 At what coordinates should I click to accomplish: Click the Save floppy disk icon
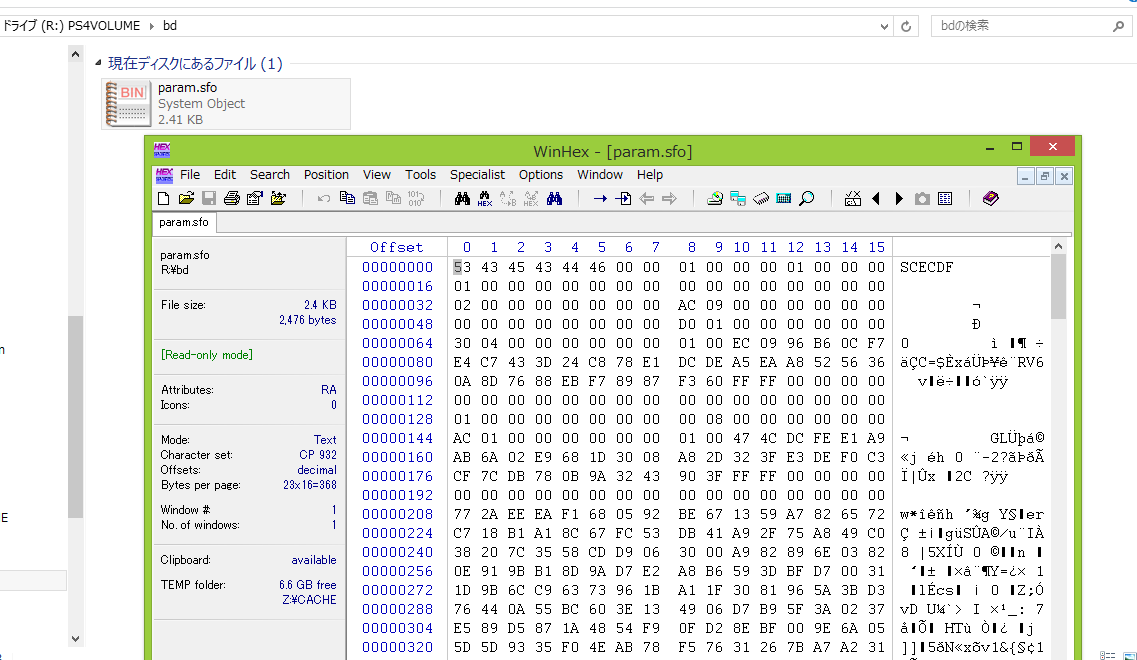pyautogui.click(x=209, y=199)
